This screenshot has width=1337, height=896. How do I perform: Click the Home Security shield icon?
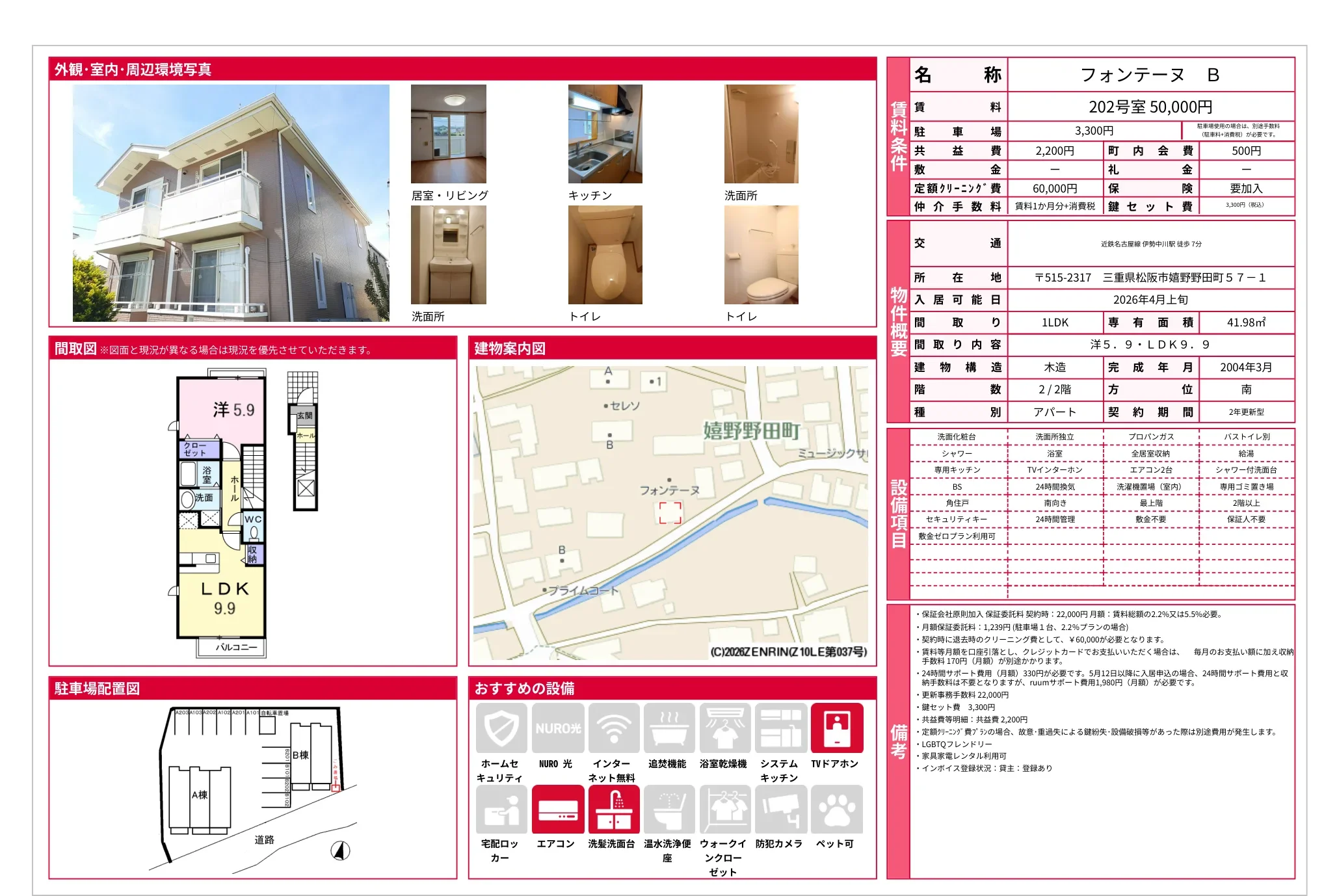(x=501, y=728)
